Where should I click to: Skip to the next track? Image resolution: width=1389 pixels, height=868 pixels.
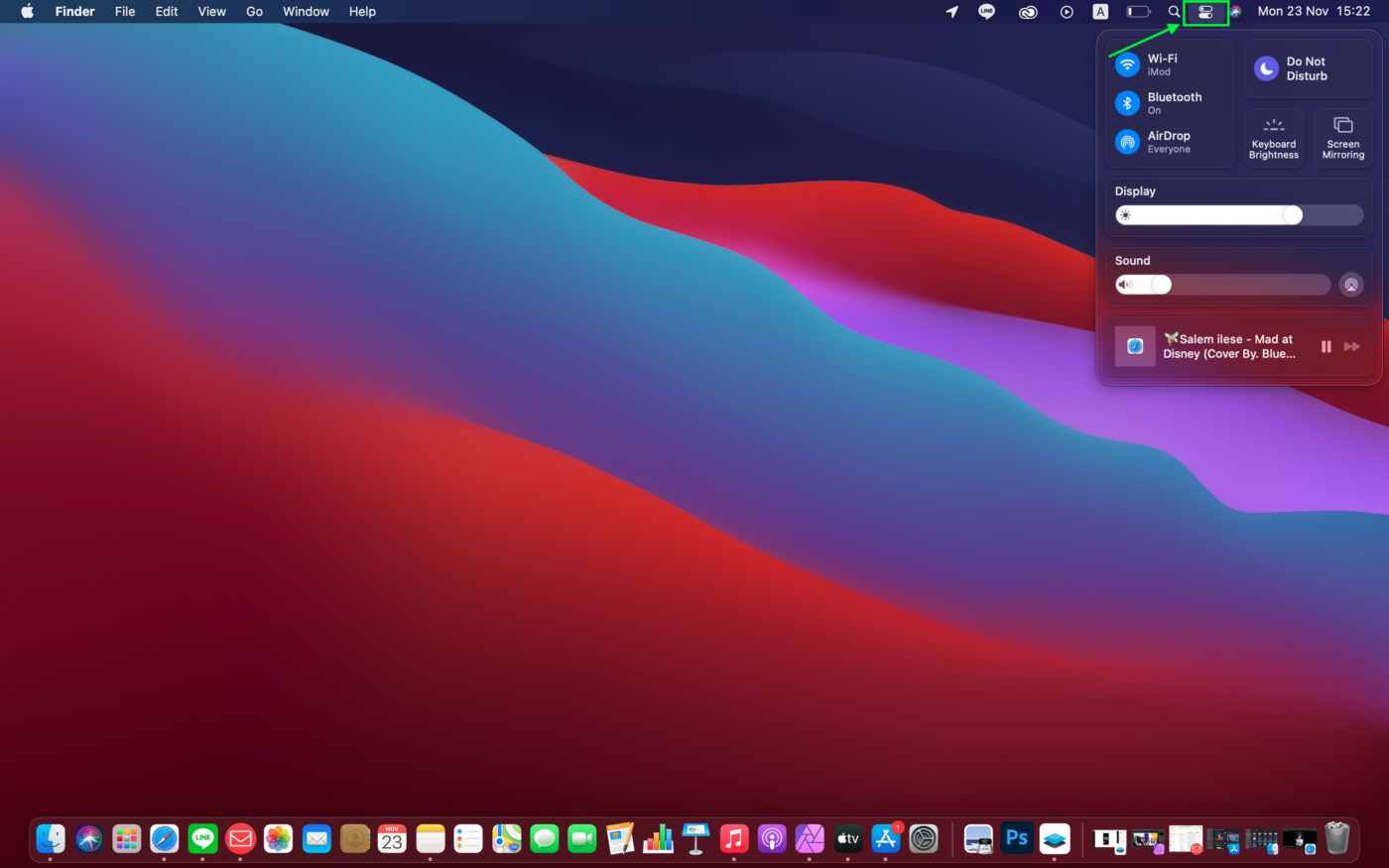1352,346
